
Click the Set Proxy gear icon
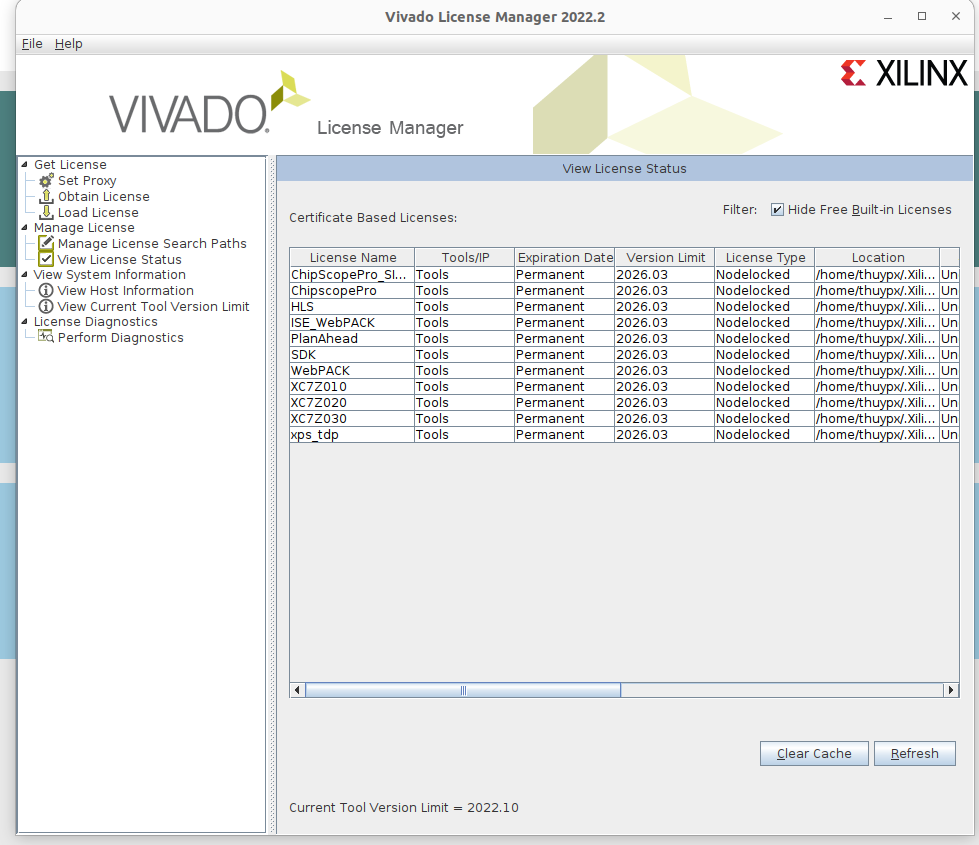pyautogui.click(x=46, y=180)
